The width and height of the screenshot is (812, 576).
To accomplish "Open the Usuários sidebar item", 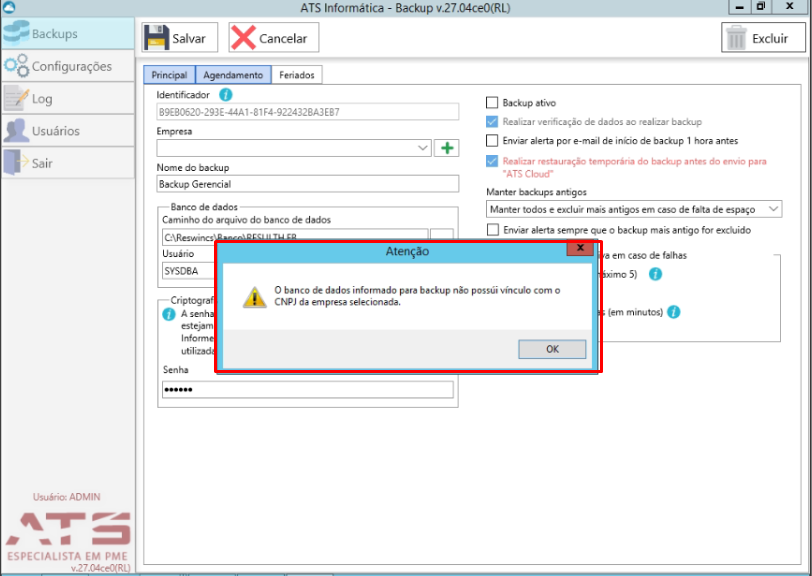I will point(67,131).
